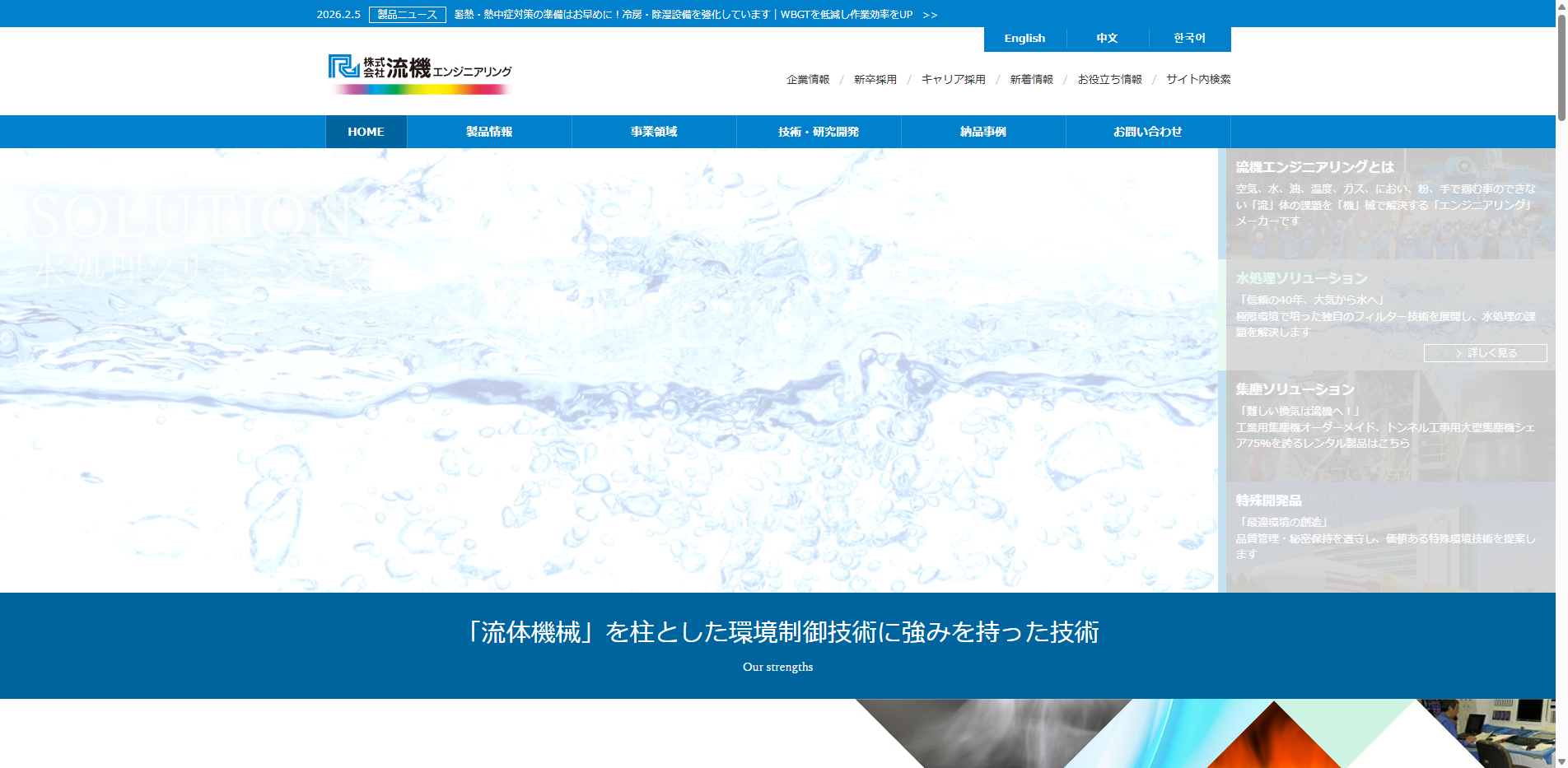Open the お問い合わせ contact page

(x=1147, y=132)
